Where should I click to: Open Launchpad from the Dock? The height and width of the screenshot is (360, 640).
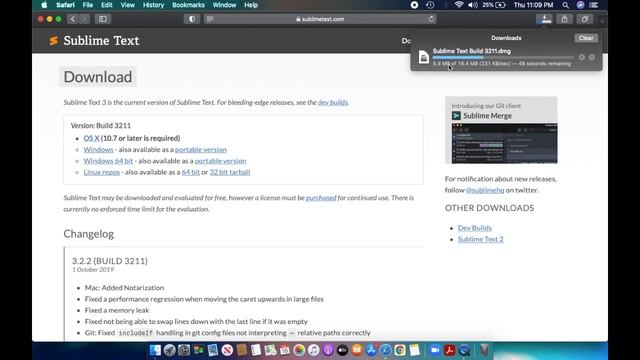pos(169,350)
